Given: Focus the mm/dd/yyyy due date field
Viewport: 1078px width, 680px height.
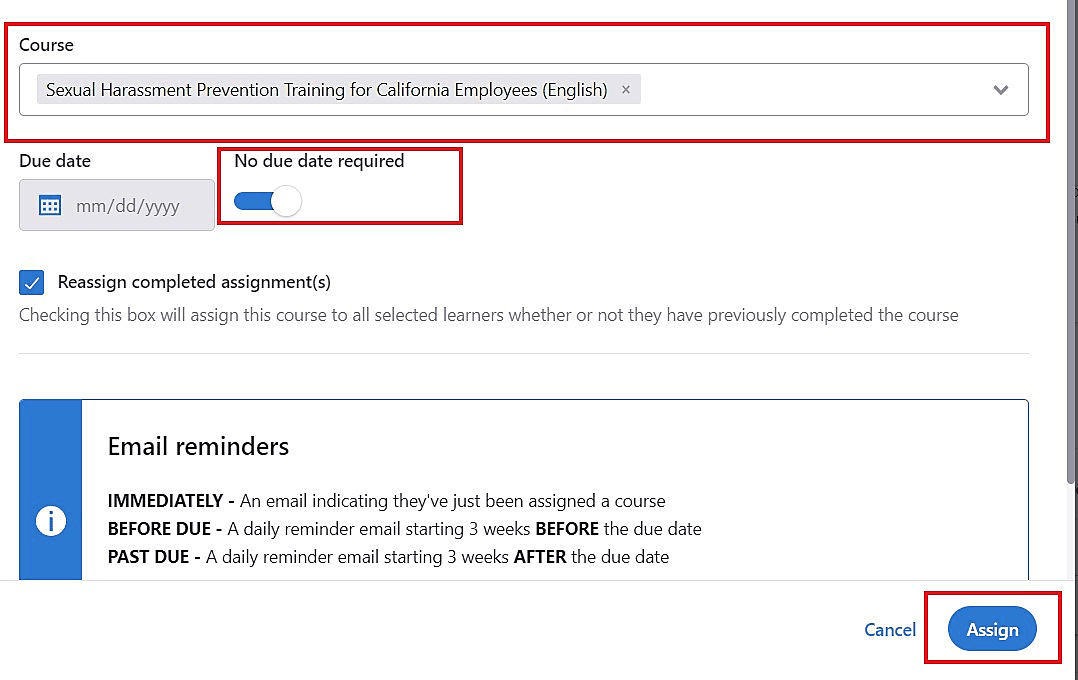Looking at the screenshot, I should pyautogui.click(x=117, y=205).
